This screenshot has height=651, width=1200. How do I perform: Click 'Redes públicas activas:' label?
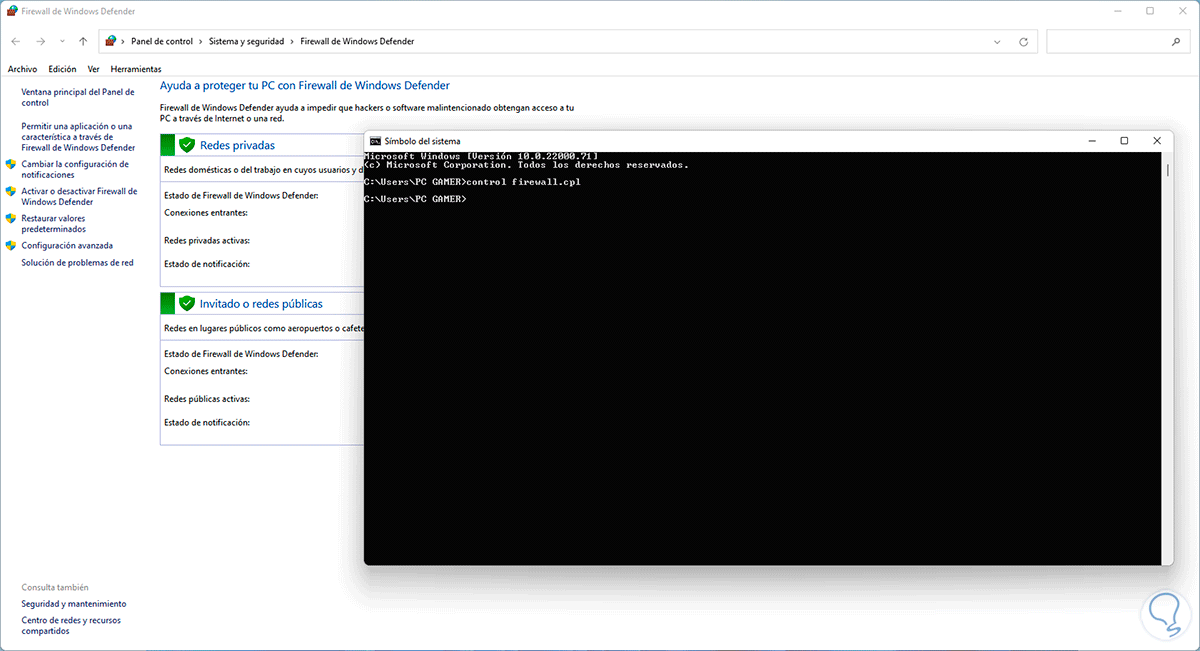pyautogui.click(x=207, y=398)
